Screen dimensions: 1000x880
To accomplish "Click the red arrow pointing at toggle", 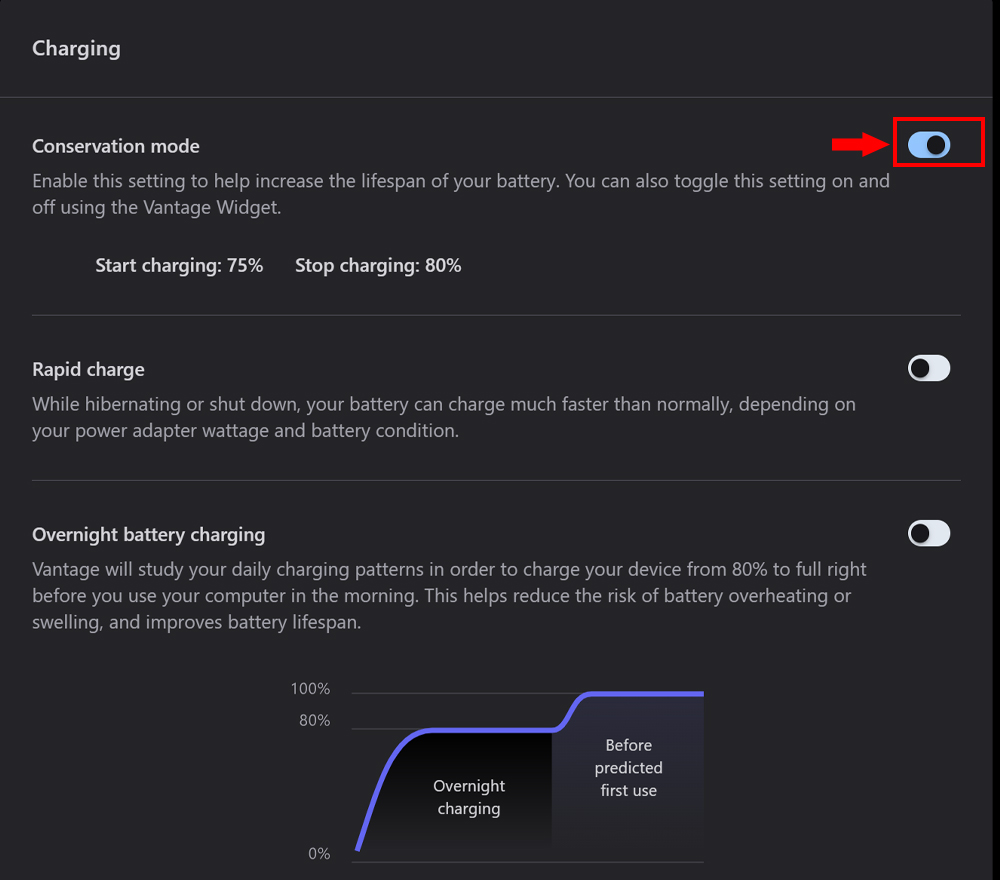I will [859, 146].
